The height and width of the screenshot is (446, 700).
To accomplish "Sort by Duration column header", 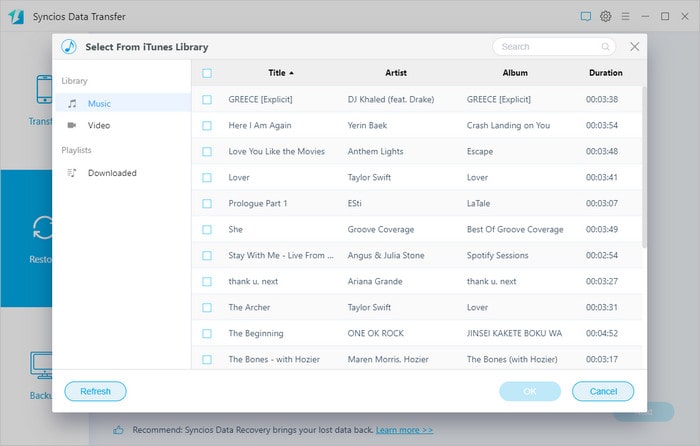I will click(605, 73).
